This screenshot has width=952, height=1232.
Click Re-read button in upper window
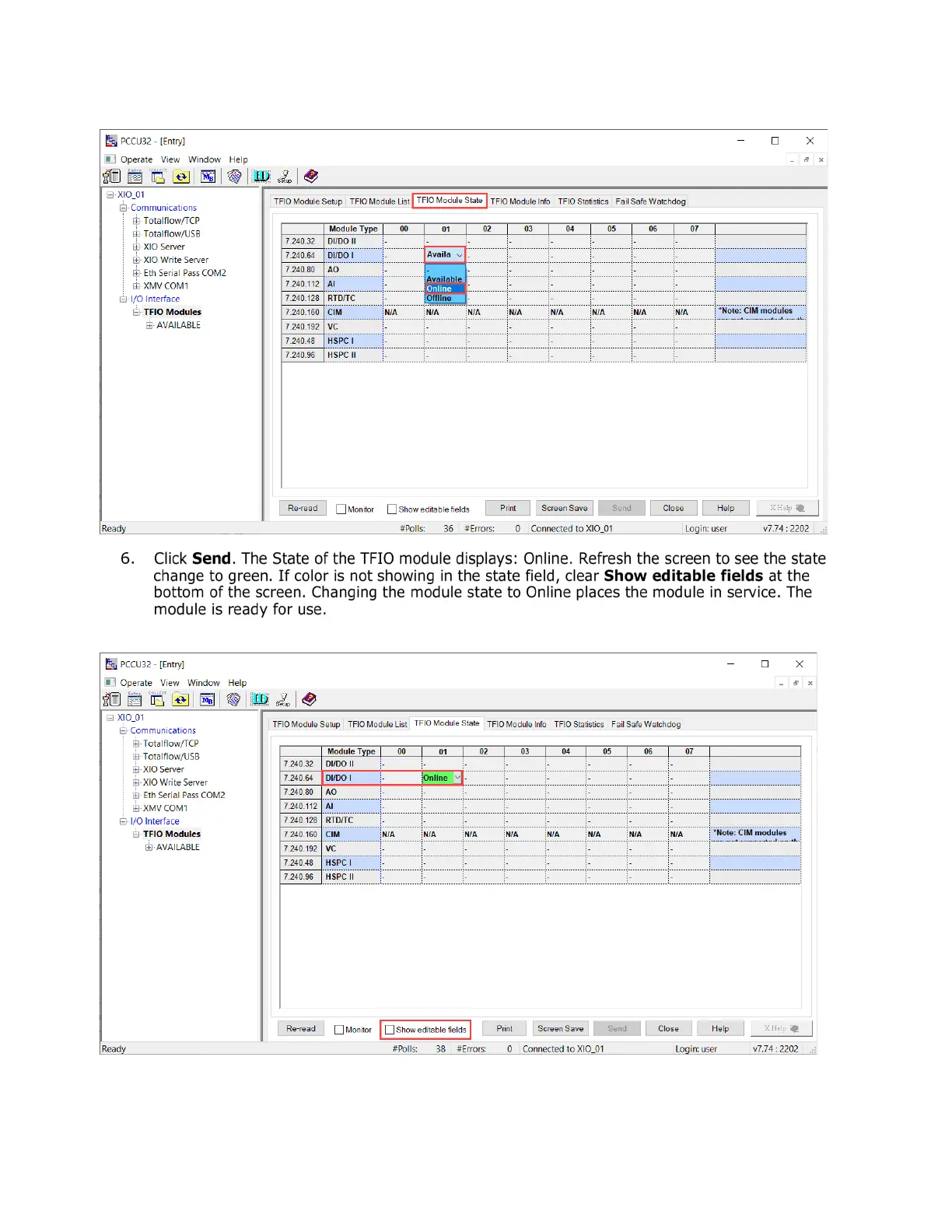303,508
